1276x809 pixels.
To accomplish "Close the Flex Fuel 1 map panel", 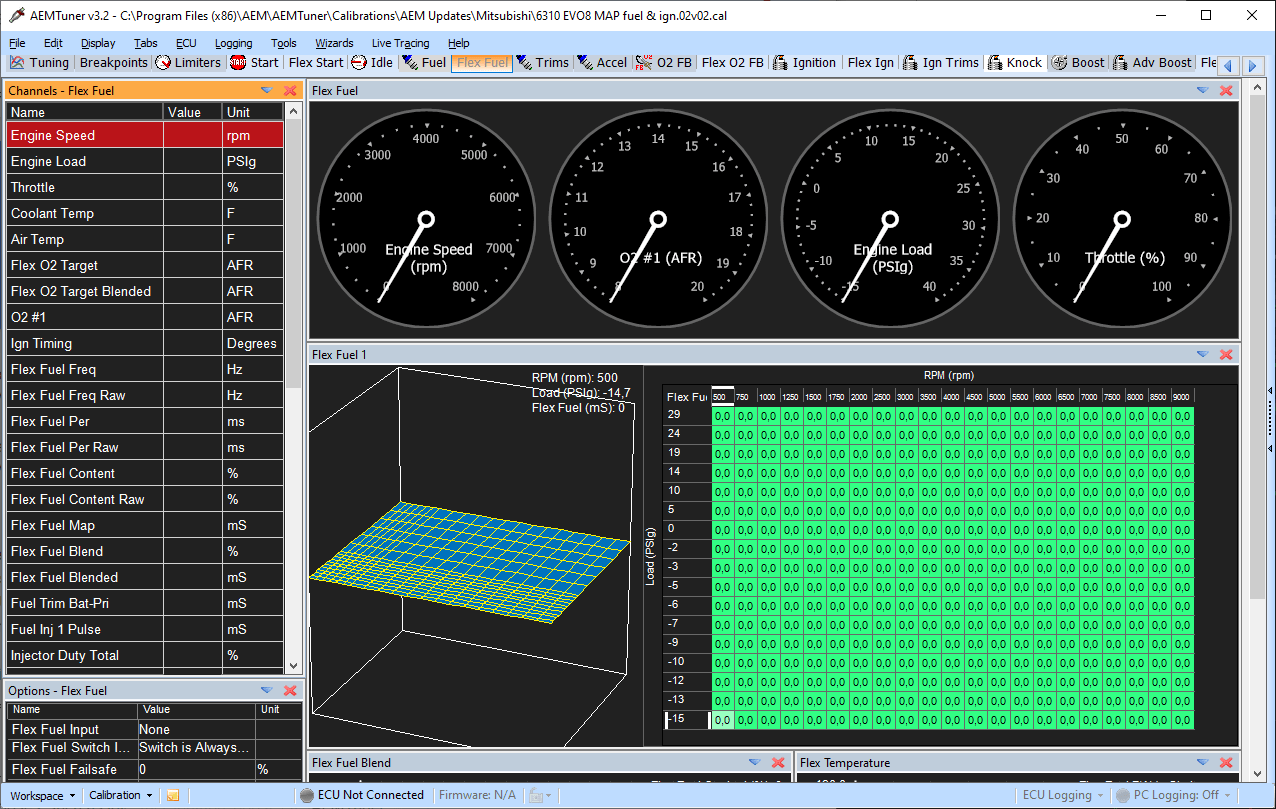I will (1226, 354).
